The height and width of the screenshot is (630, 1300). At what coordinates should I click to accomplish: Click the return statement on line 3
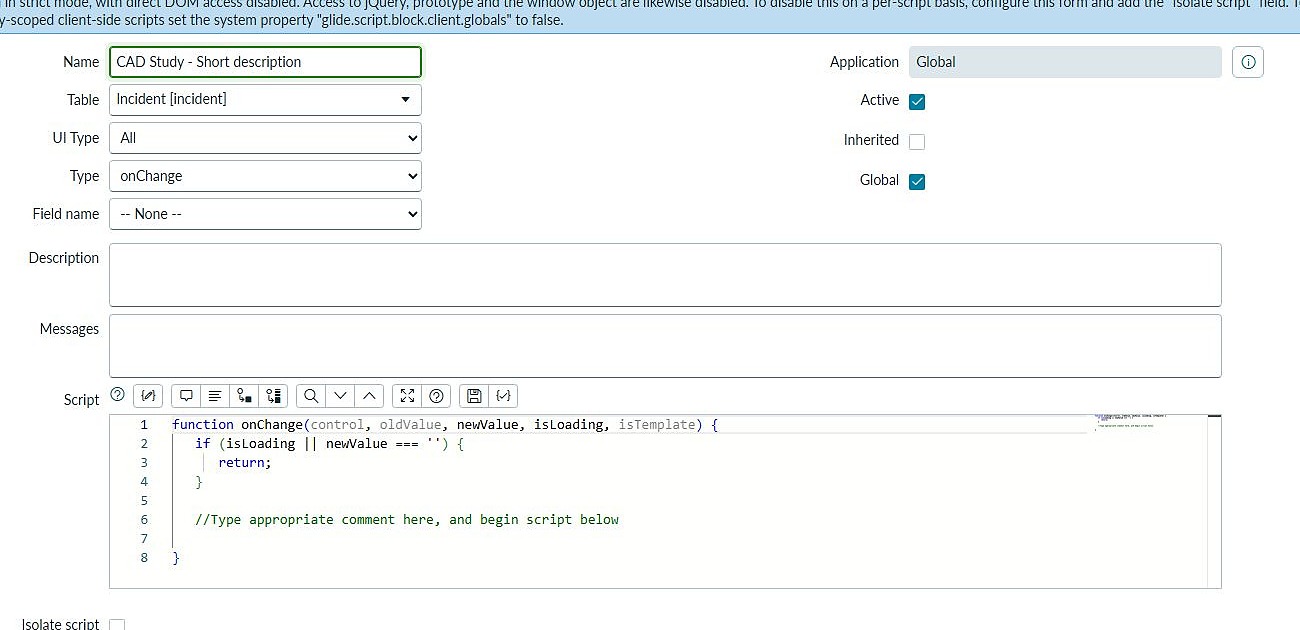click(244, 463)
